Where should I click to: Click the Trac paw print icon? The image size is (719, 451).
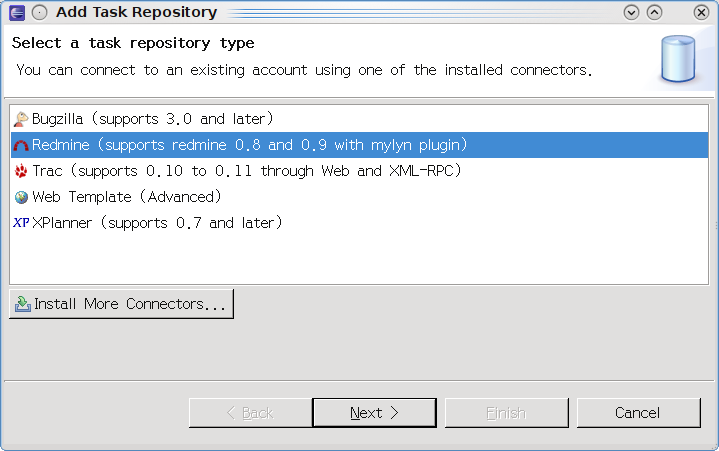[21, 171]
